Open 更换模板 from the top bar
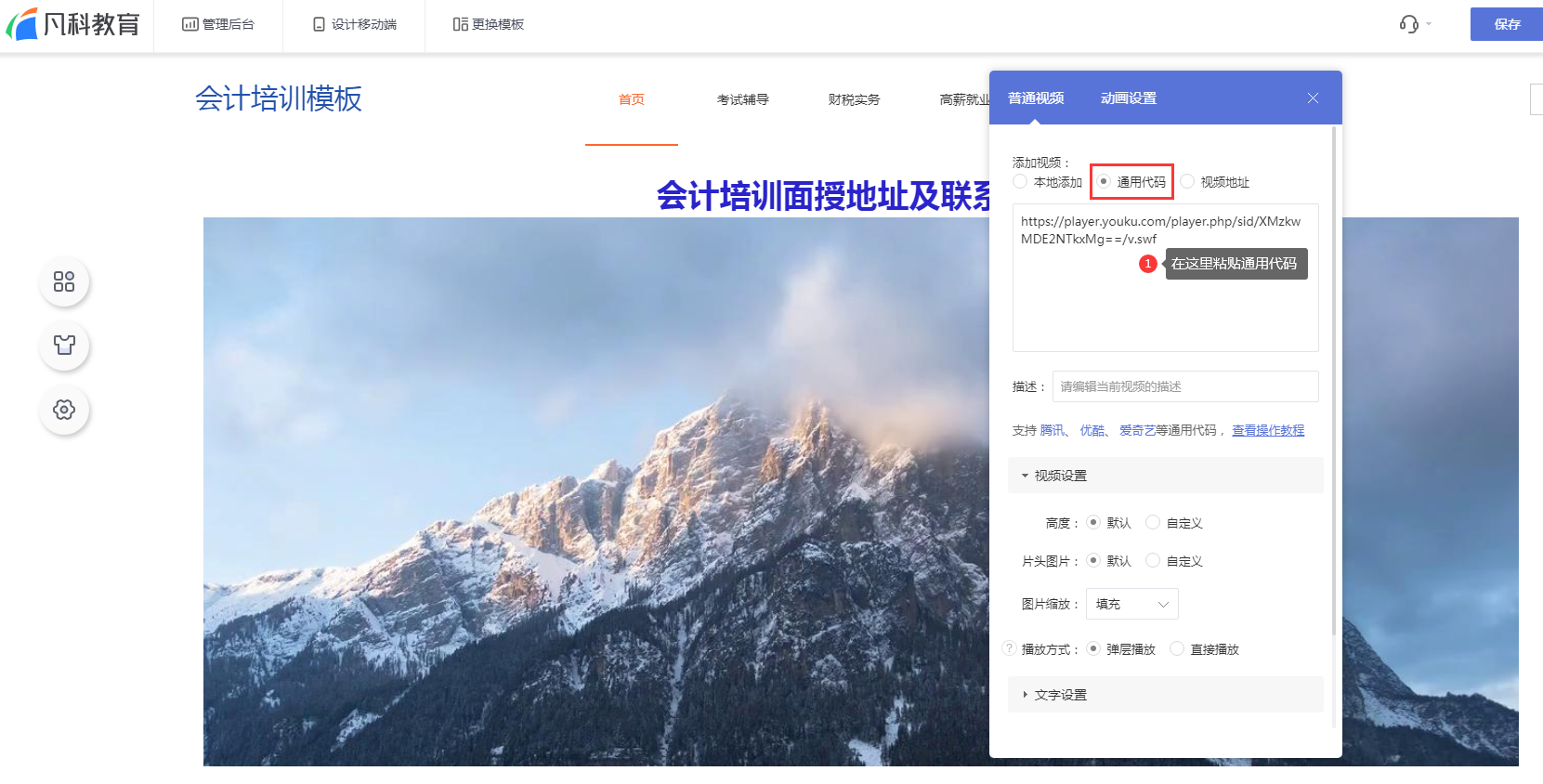This screenshot has height=784, width=1543. (x=489, y=24)
